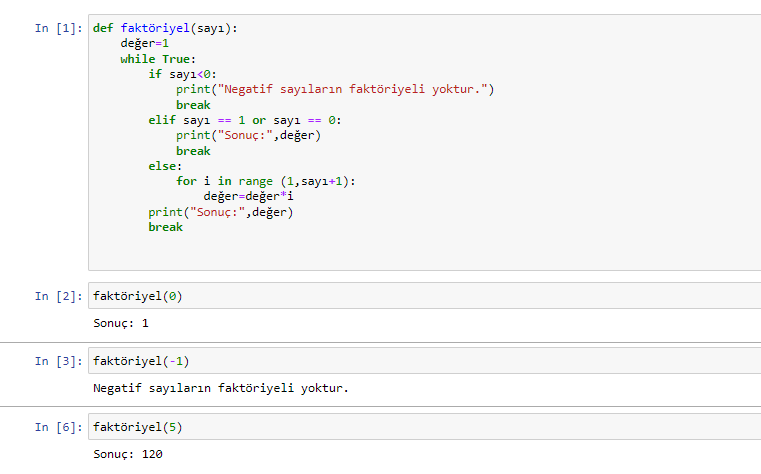
Task: Click the elif sayı == 1 line
Action: [245, 120]
